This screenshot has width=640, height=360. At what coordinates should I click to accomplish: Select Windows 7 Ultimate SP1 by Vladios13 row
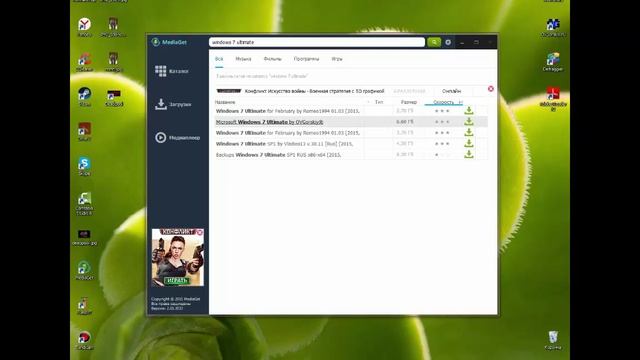coord(351,144)
